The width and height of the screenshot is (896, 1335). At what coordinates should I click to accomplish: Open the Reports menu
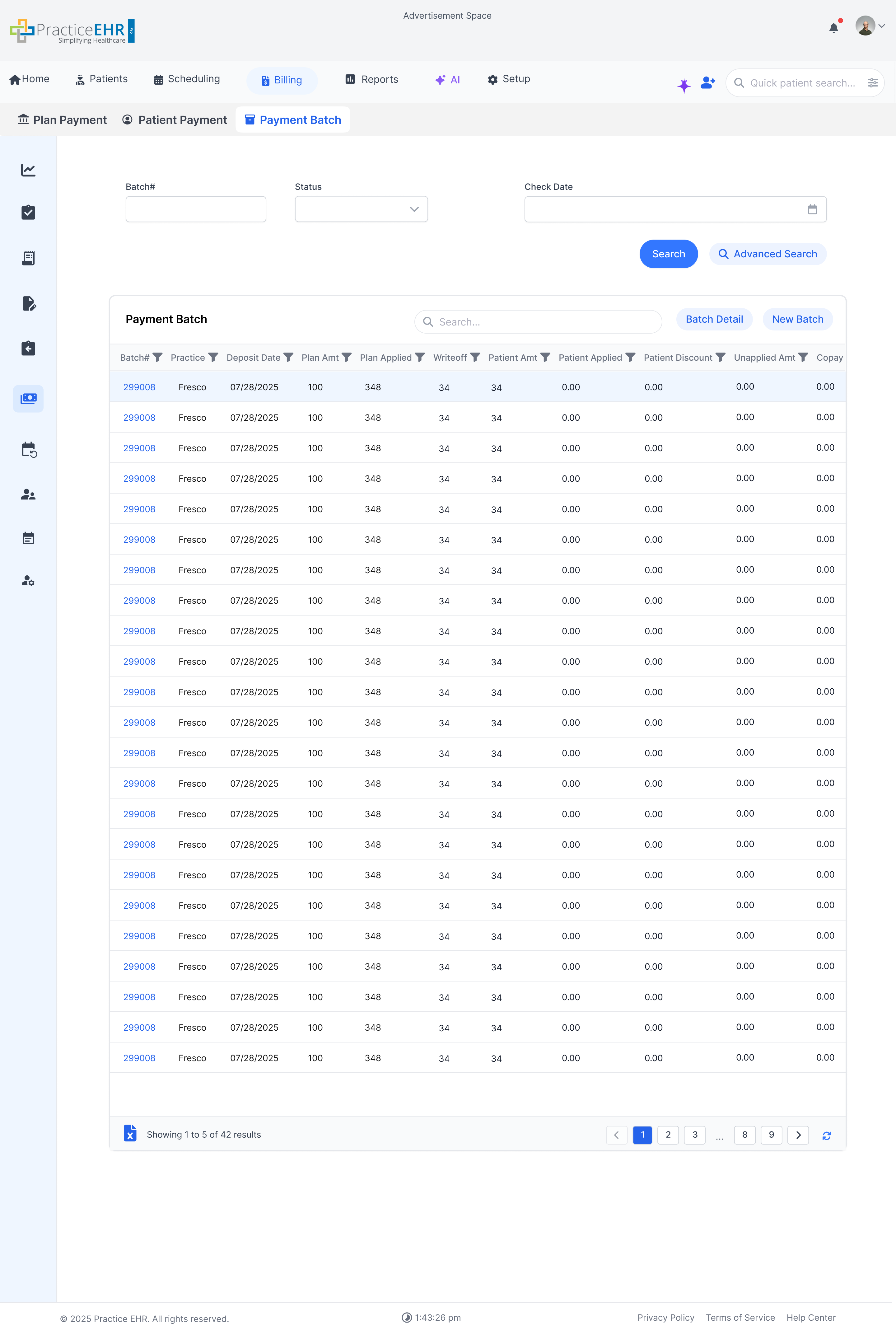tap(371, 79)
